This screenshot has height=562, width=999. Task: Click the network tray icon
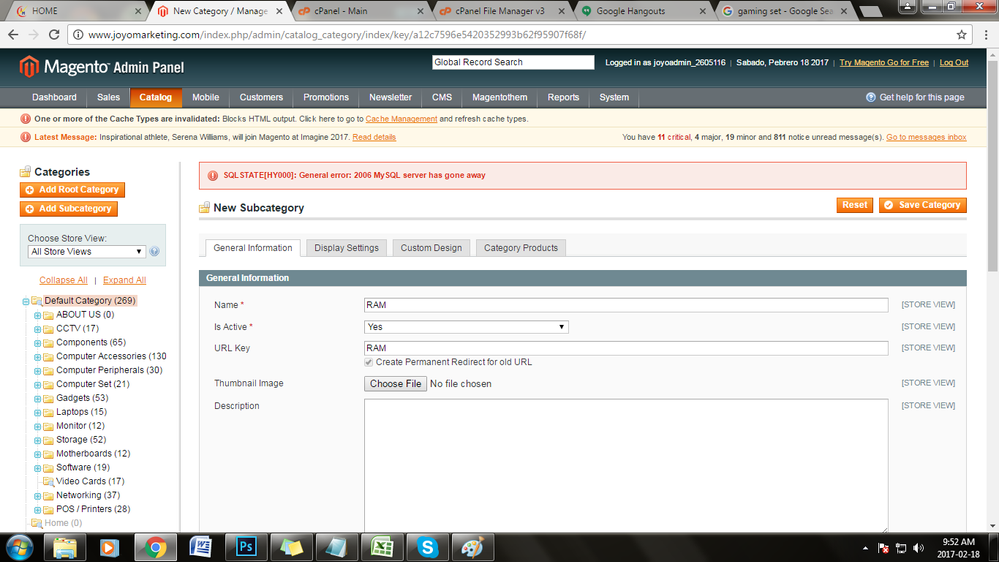(901, 548)
